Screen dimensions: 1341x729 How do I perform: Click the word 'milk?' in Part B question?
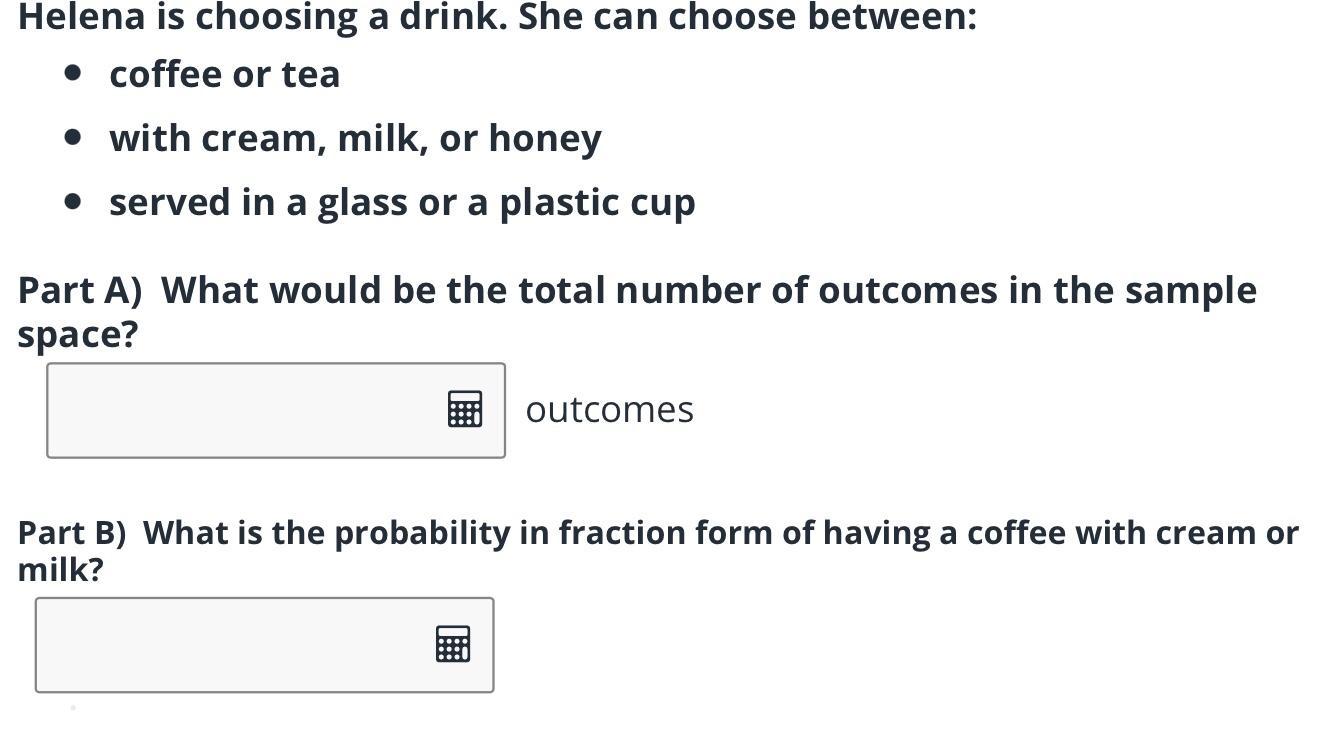click(60, 570)
